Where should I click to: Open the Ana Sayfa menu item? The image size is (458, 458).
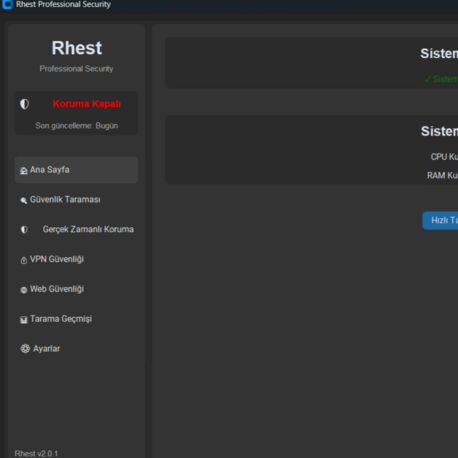point(76,170)
